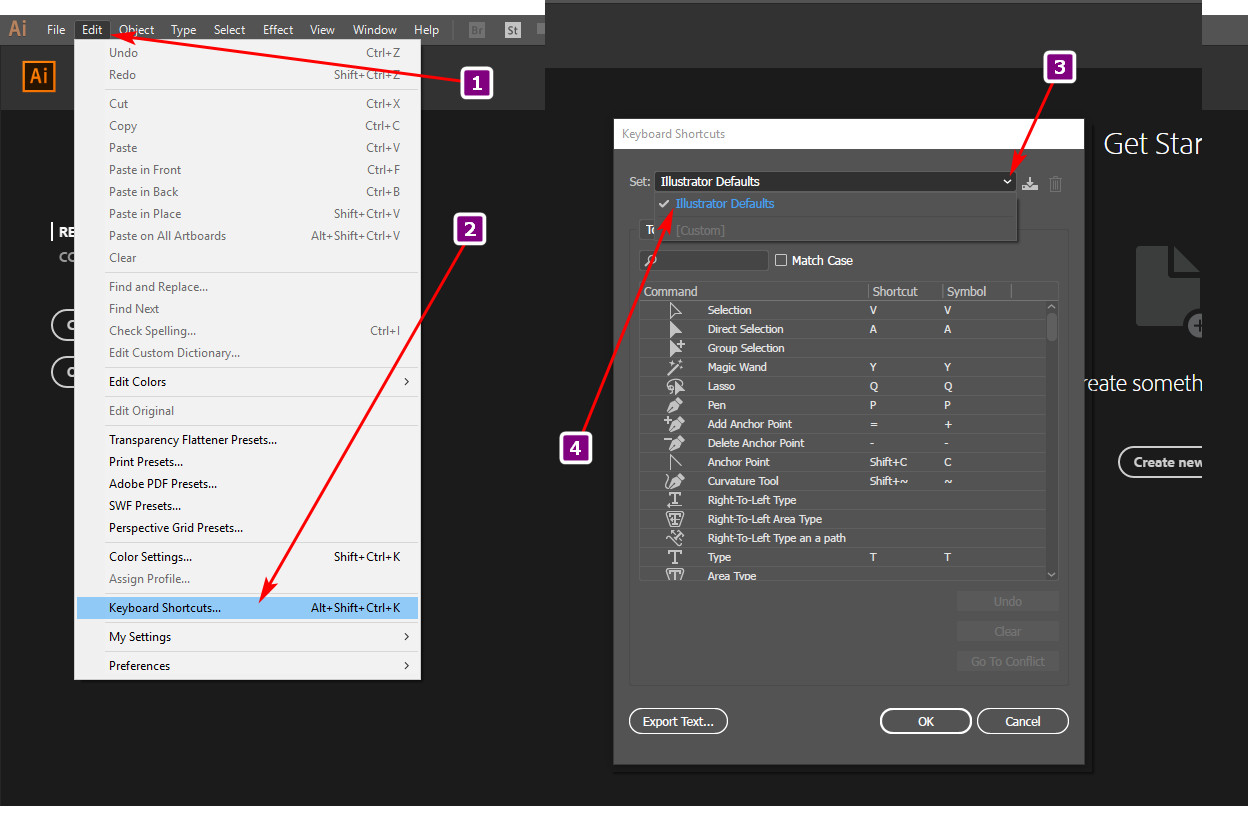Click the Lasso tool icon
The height and width of the screenshot is (822, 1248).
[675, 386]
